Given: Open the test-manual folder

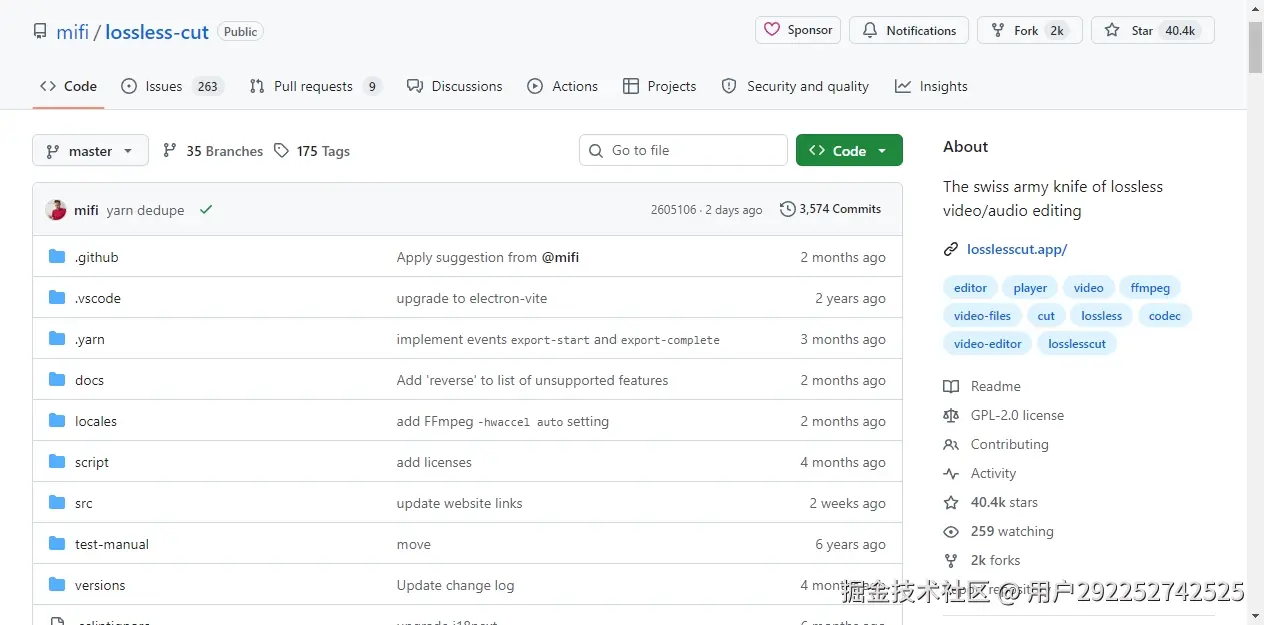Looking at the screenshot, I should (x=111, y=544).
